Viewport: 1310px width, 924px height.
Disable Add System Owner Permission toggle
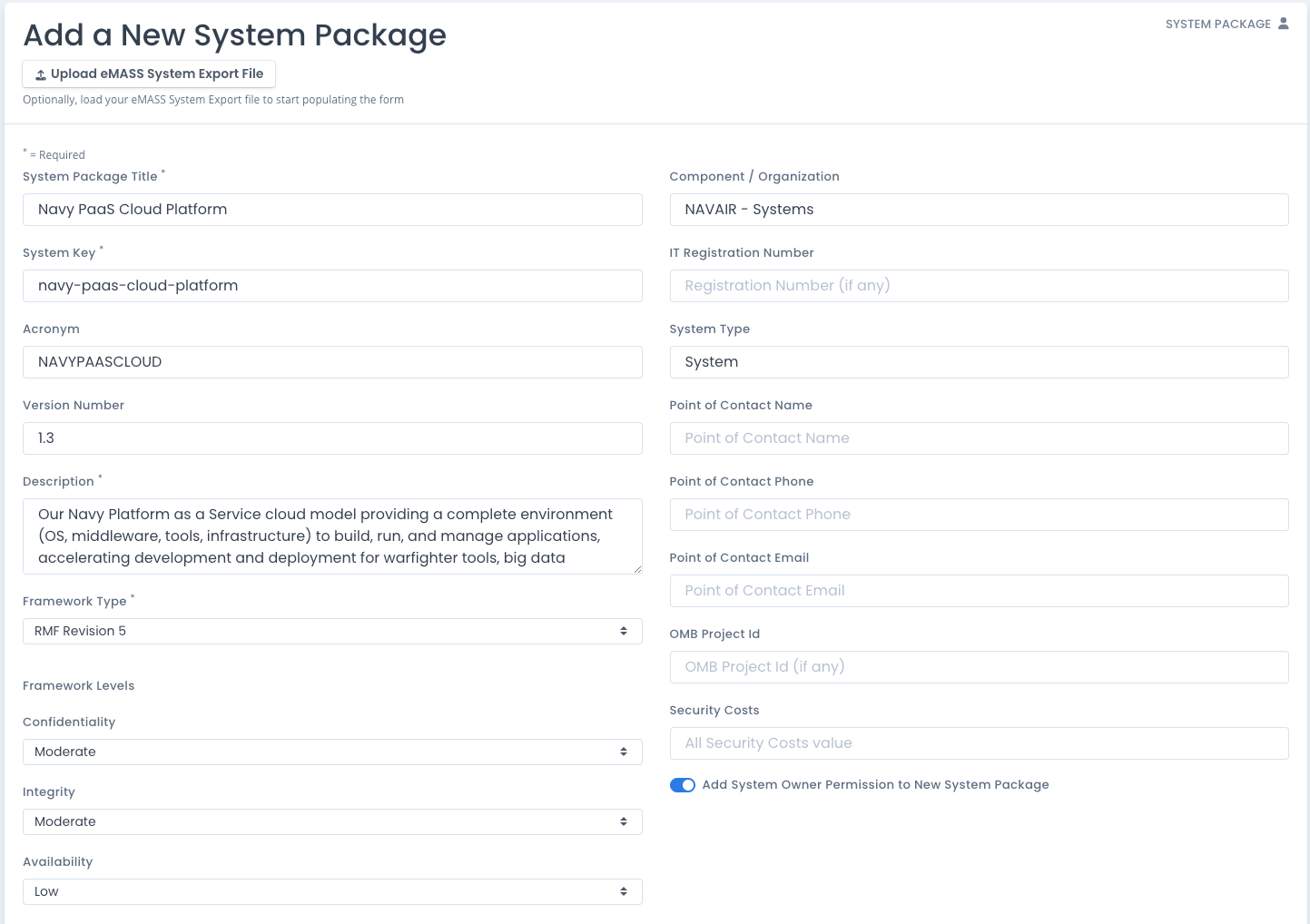(x=682, y=784)
